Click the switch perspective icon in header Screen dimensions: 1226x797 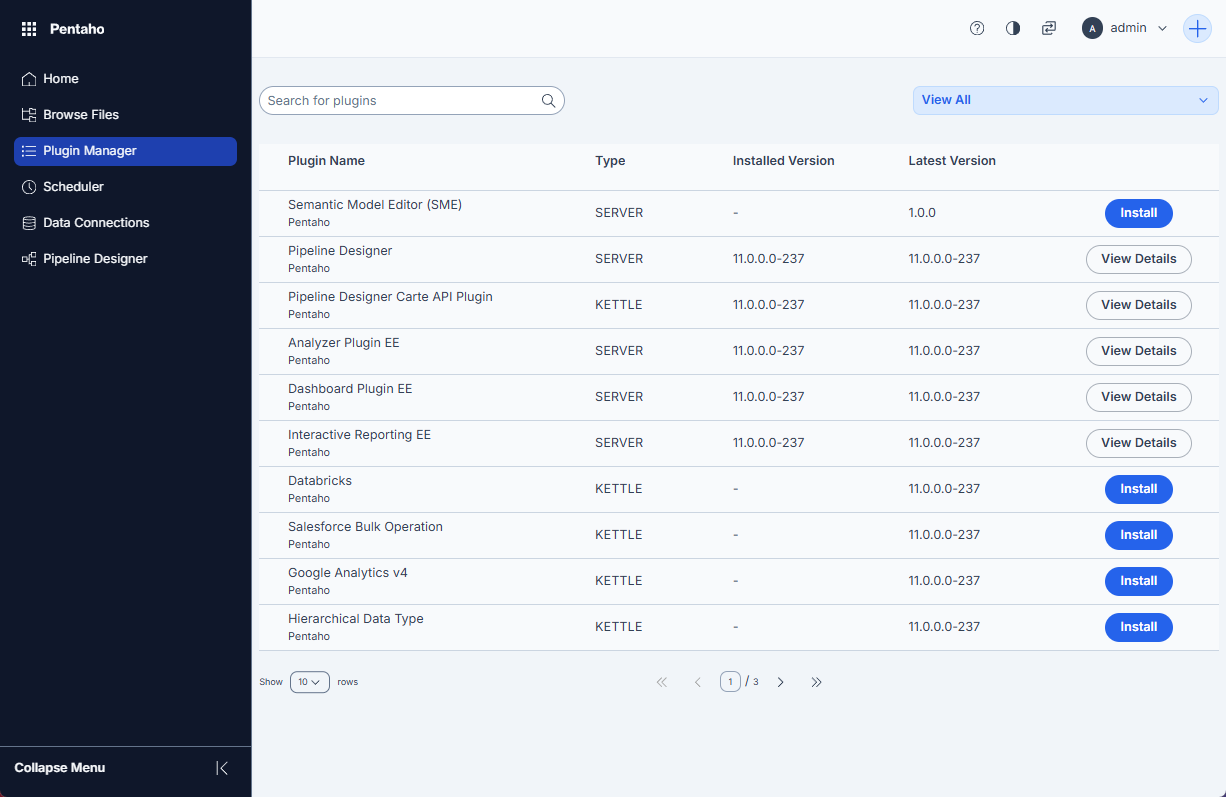coord(1048,28)
